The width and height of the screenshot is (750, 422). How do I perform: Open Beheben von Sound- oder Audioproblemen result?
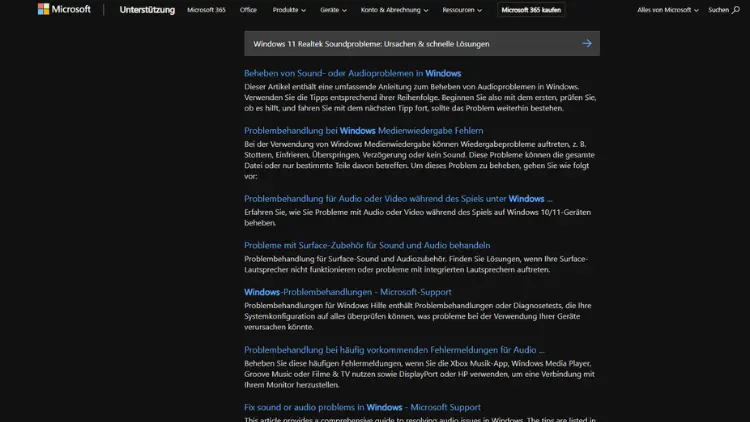click(353, 73)
